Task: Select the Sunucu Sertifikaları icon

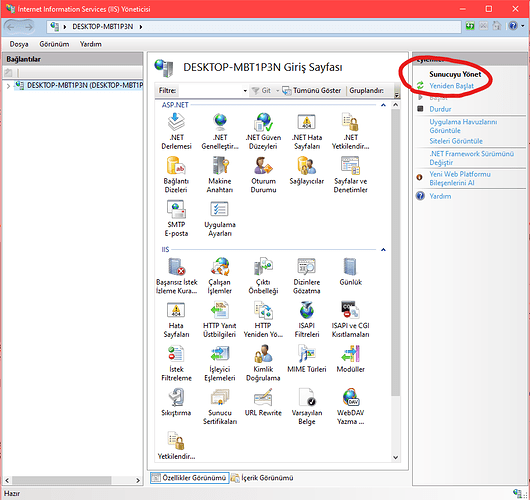Action: [220, 407]
